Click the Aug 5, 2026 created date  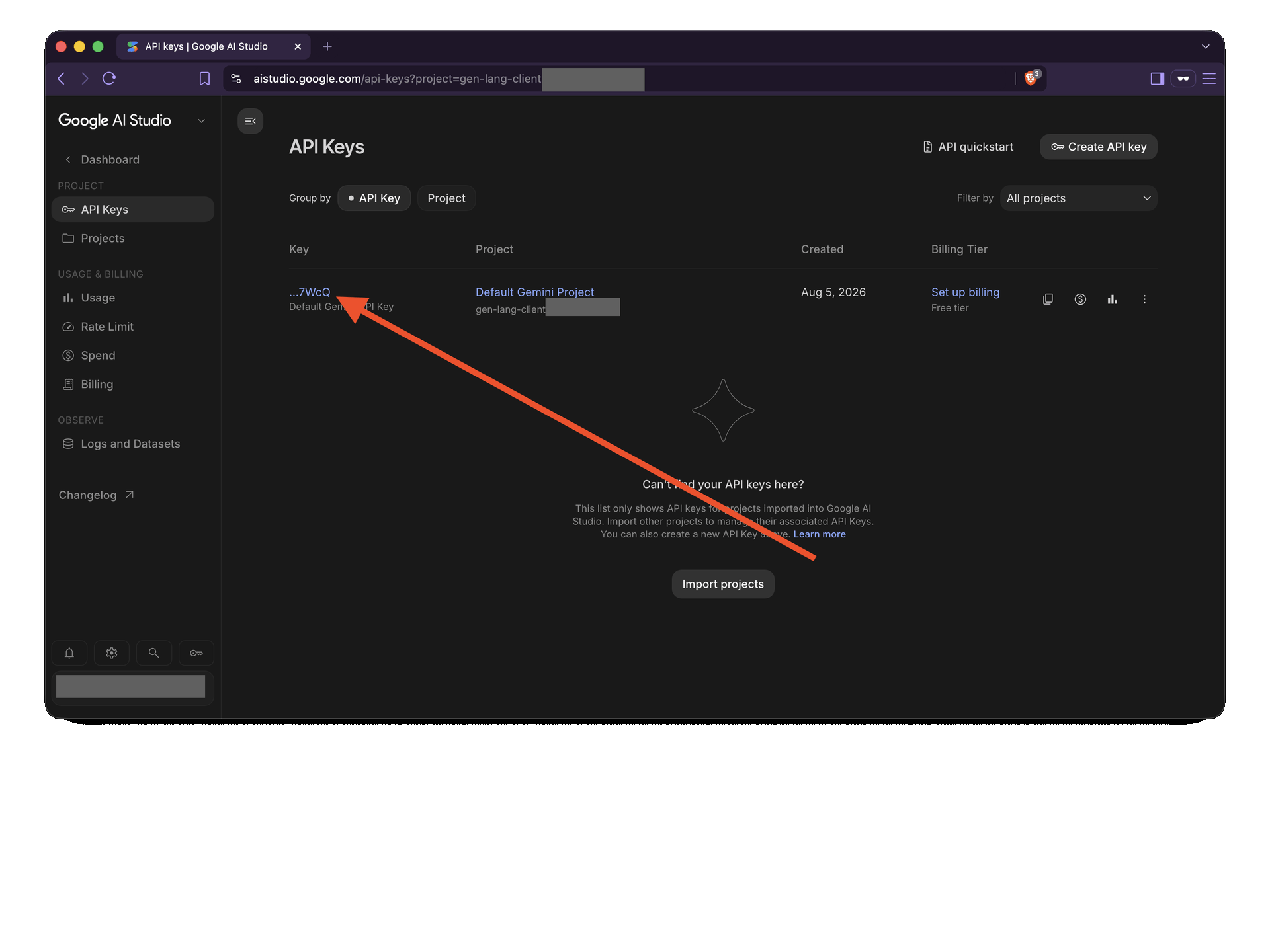tap(833, 292)
